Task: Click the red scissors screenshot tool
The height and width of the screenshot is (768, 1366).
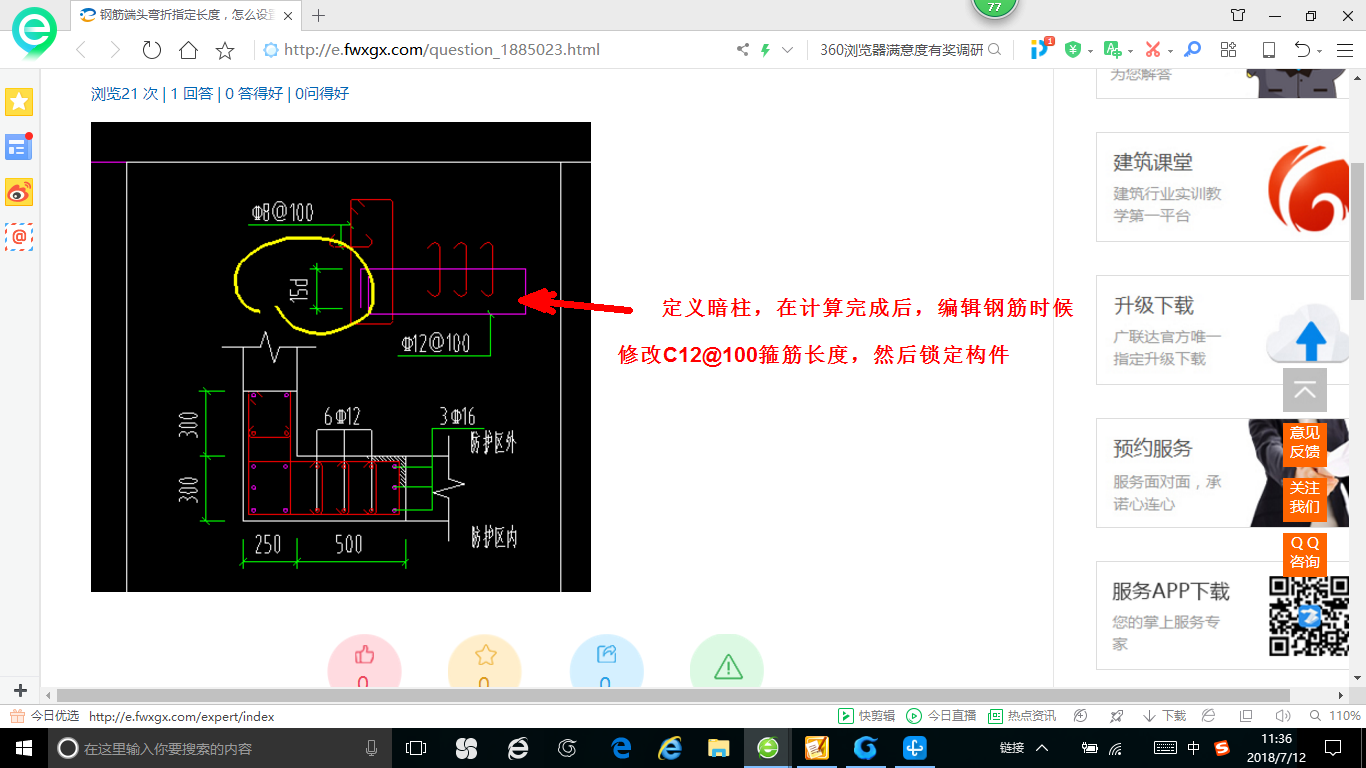Action: click(x=1153, y=49)
